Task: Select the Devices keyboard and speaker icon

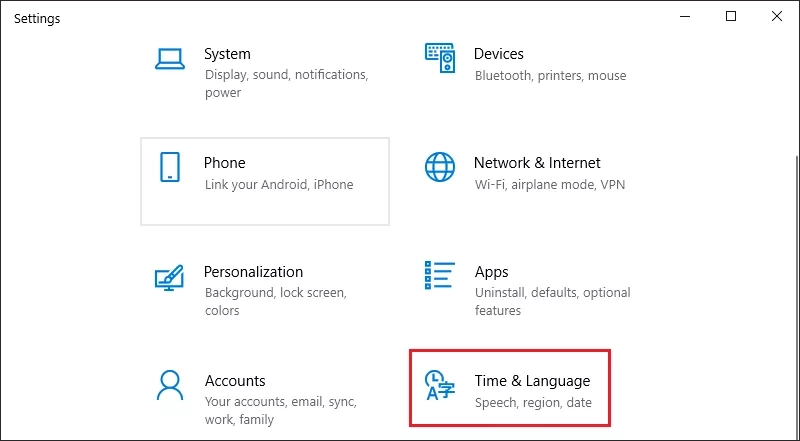Action: click(440, 58)
